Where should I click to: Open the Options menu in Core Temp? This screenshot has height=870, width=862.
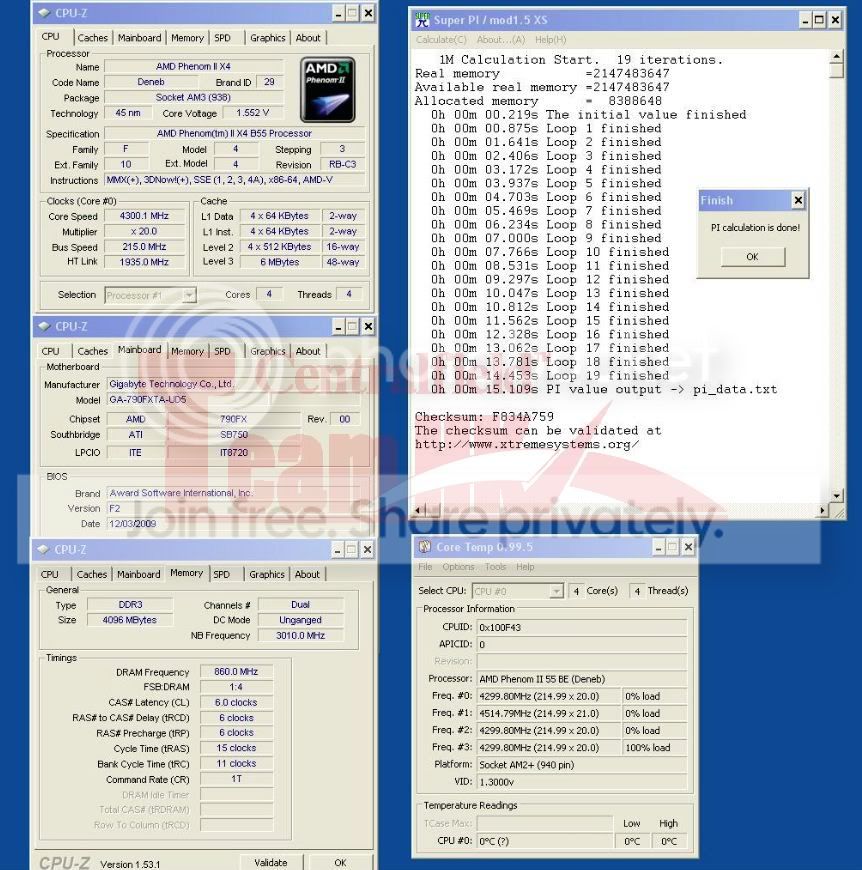(458, 567)
